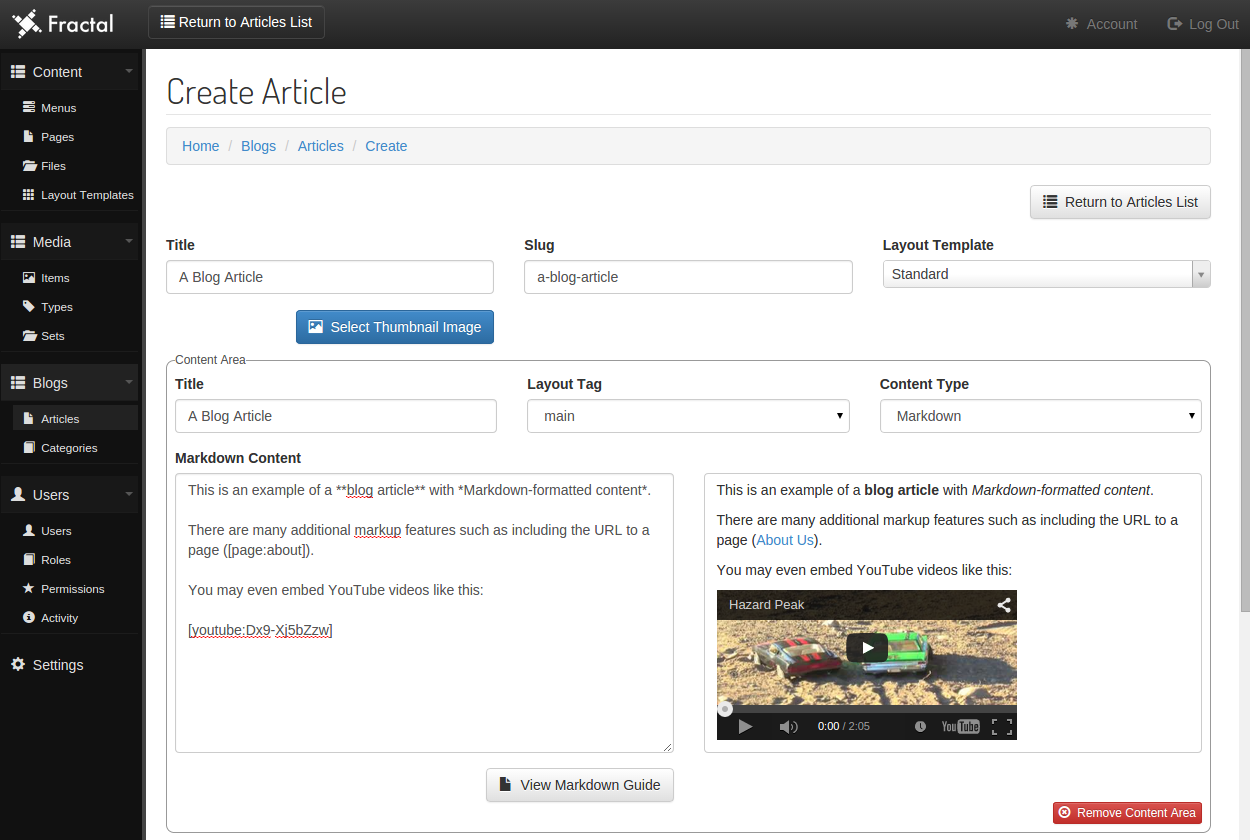Screen dimensions: 1250x840
Task: Open the Layout Template dropdown
Action: (x=1199, y=273)
